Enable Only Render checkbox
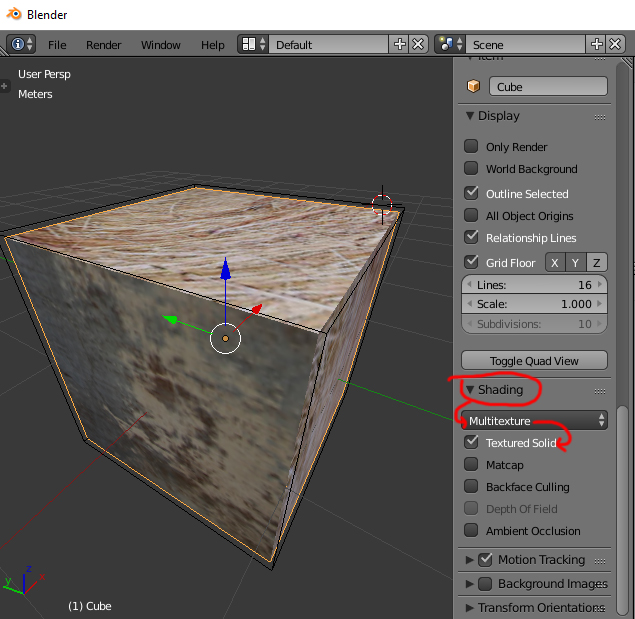This screenshot has width=635, height=619. tap(471, 146)
